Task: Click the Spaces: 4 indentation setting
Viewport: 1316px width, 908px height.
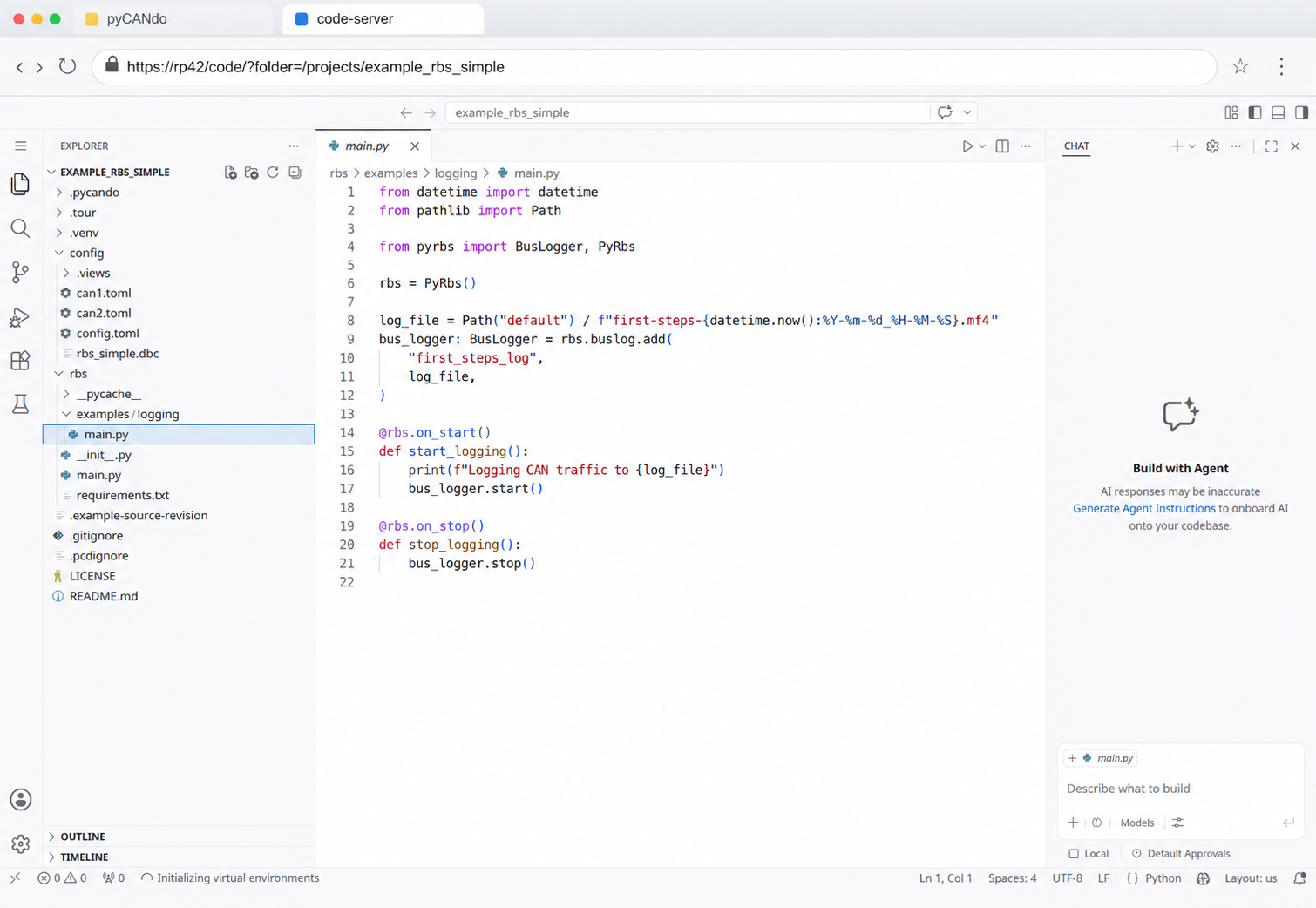Action: 1012,878
